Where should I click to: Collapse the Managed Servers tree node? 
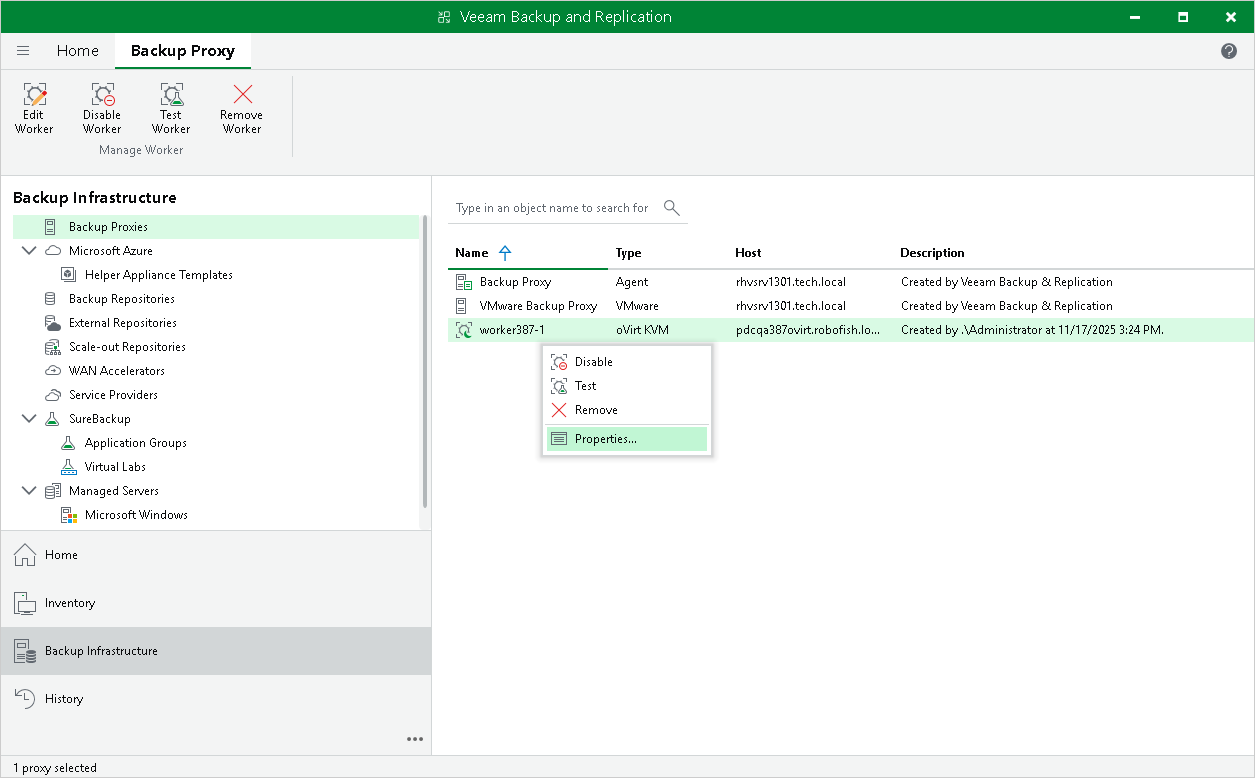[28, 491]
